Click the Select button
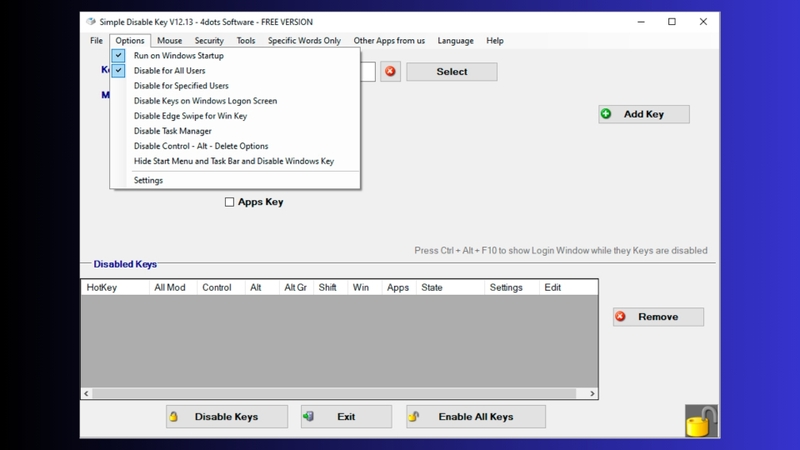The width and height of the screenshot is (800, 450). [x=452, y=71]
